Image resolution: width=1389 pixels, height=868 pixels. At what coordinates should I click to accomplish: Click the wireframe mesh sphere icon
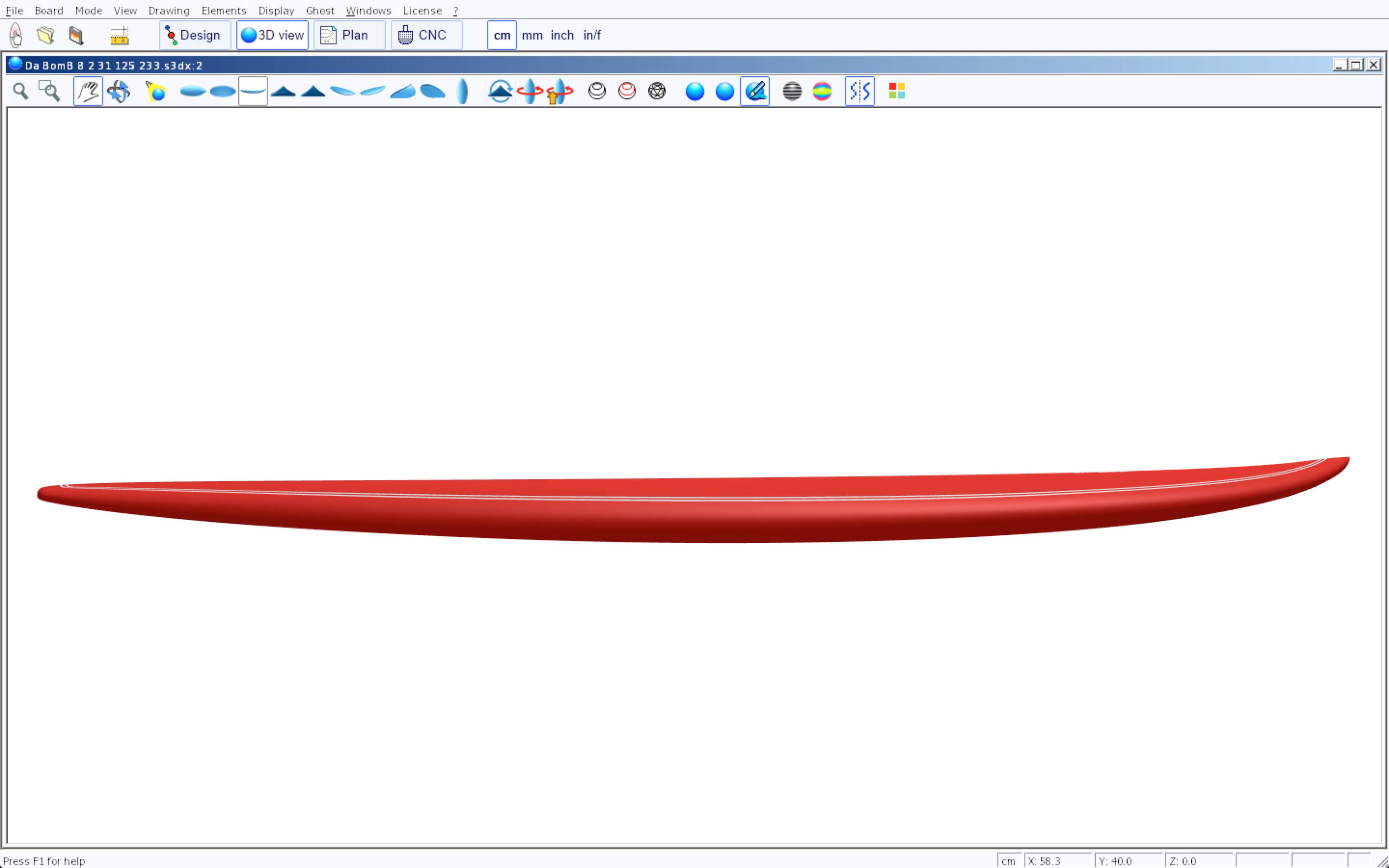tap(656, 91)
